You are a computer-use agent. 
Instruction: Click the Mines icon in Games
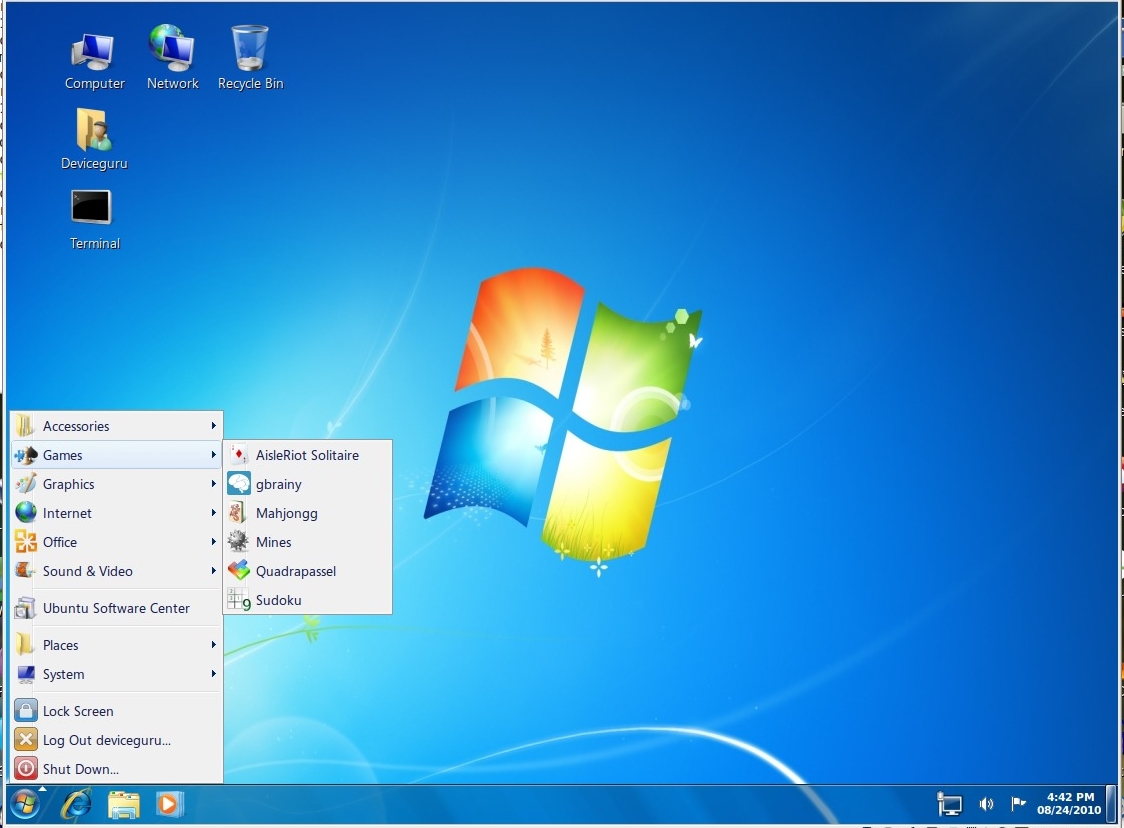click(x=238, y=541)
